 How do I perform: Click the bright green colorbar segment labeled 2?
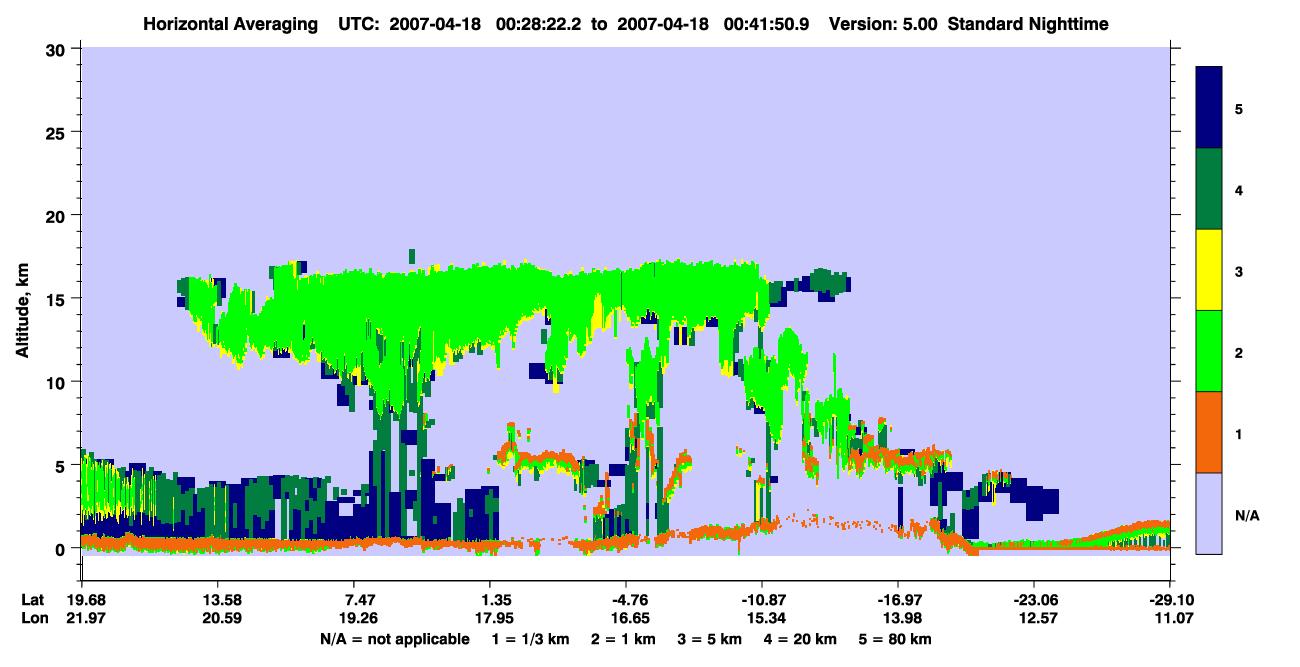(x=1209, y=351)
